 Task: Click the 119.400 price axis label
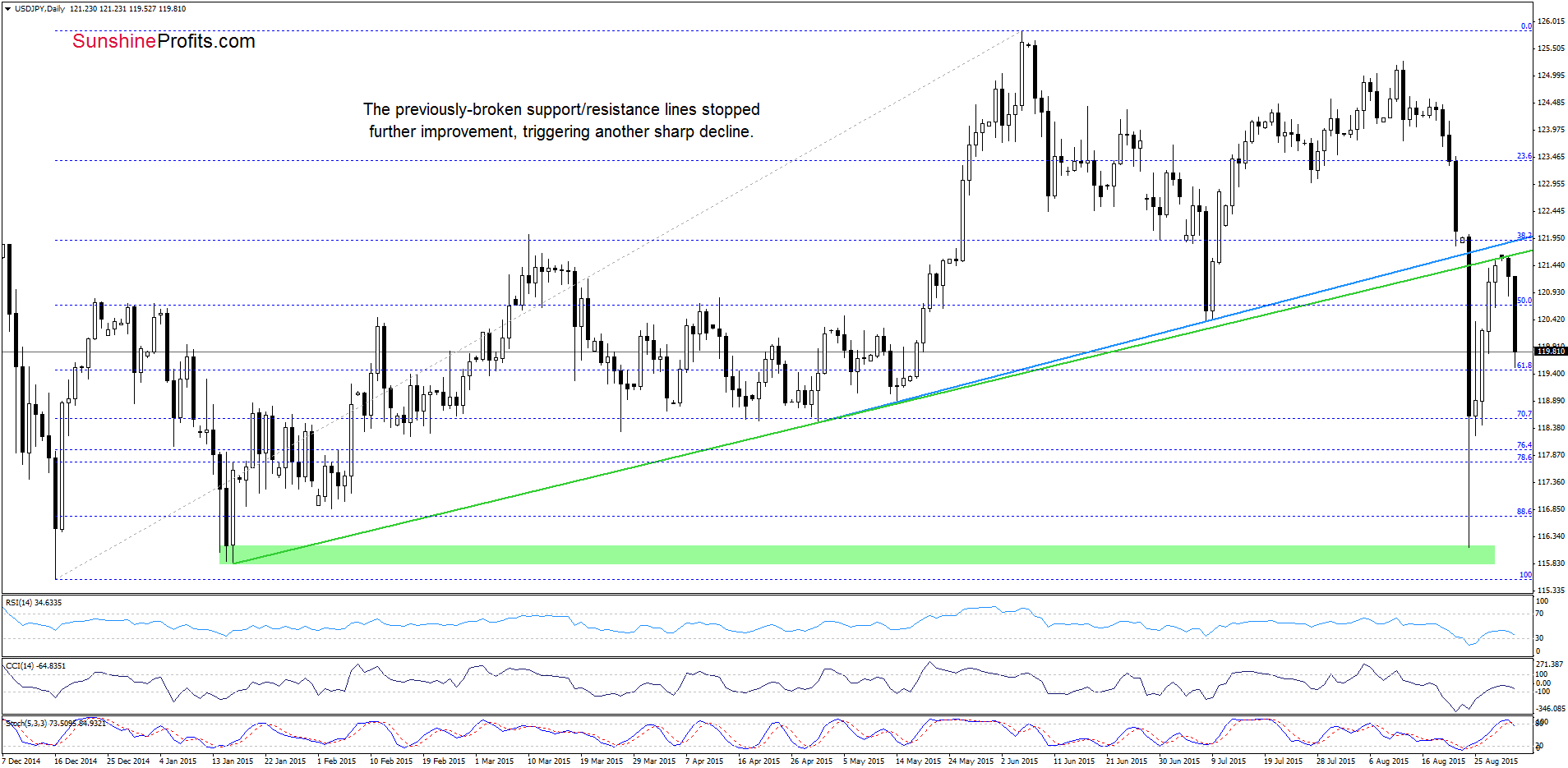pyautogui.click(x=1550, y=374)
